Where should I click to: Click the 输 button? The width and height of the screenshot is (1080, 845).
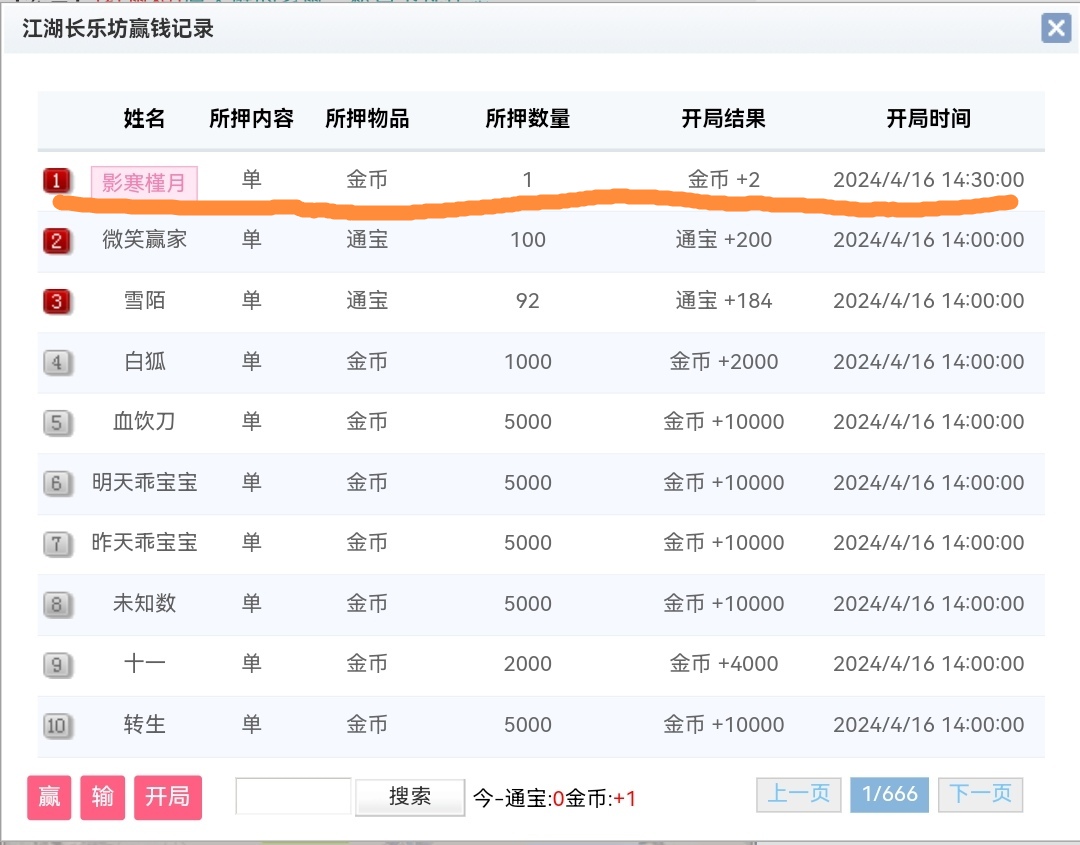click(103, 797)
